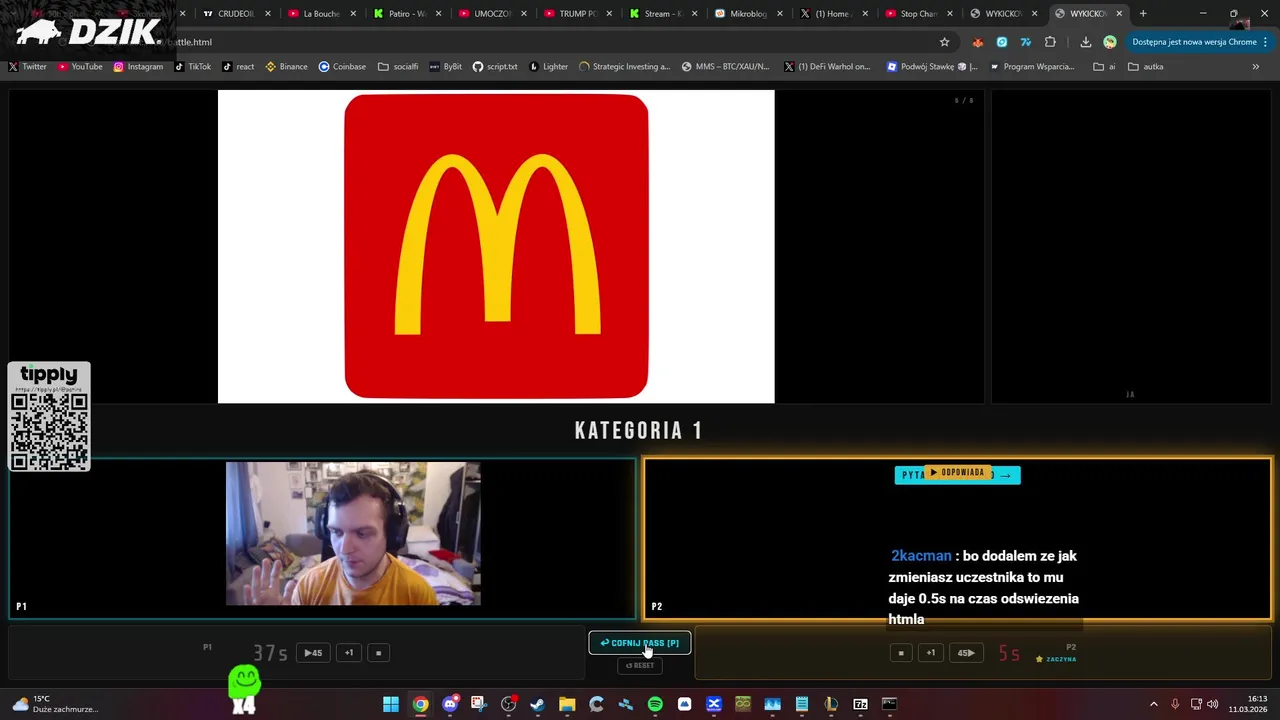
Task: Open Chrome downloads icon
Action: [x=1086, y=42]
